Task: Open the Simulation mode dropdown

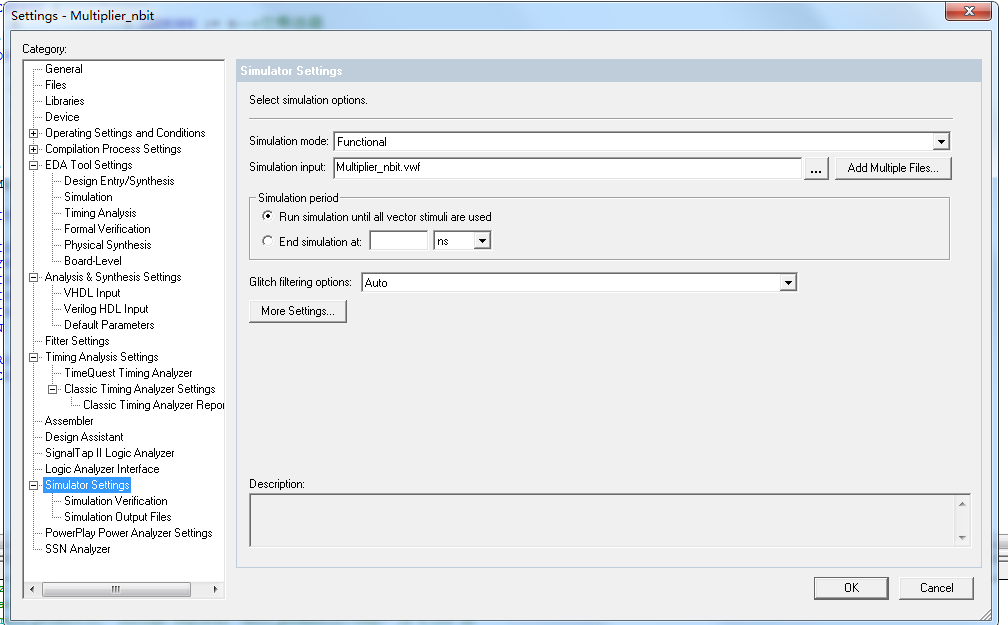Action: 941,141
